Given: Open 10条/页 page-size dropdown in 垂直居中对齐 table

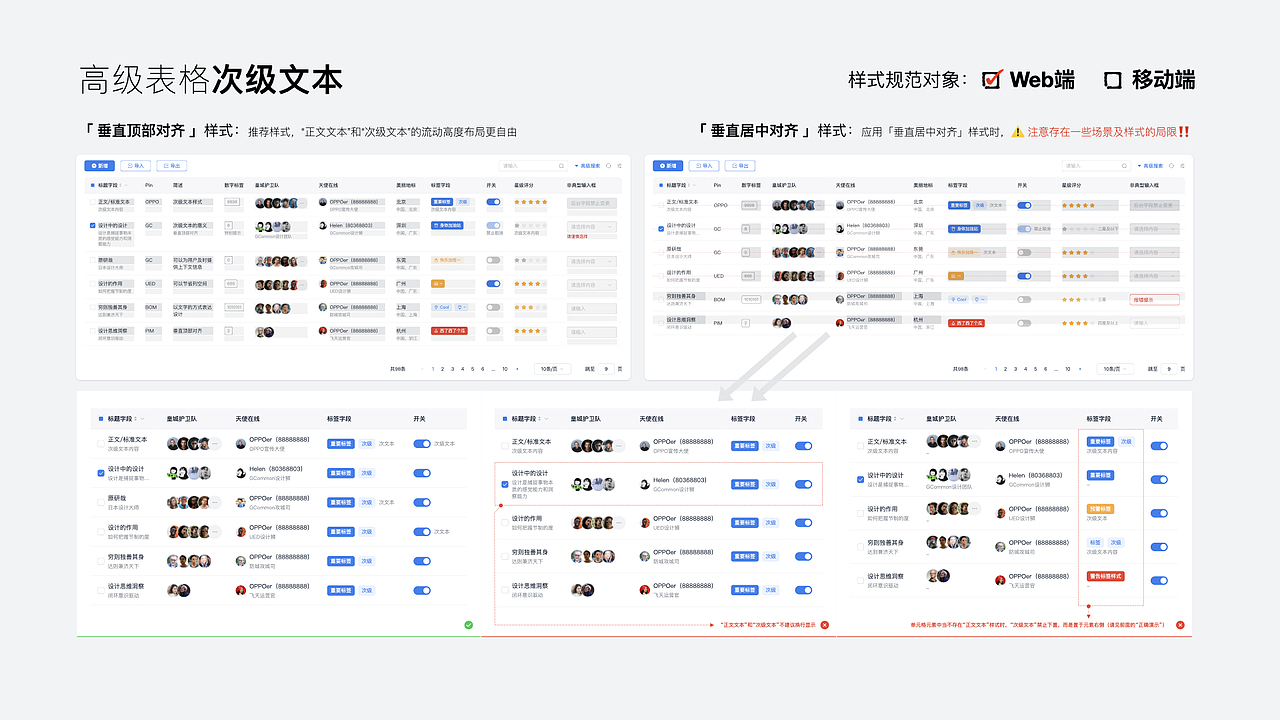Looking at the screenshot, I should coord(1115,369).
